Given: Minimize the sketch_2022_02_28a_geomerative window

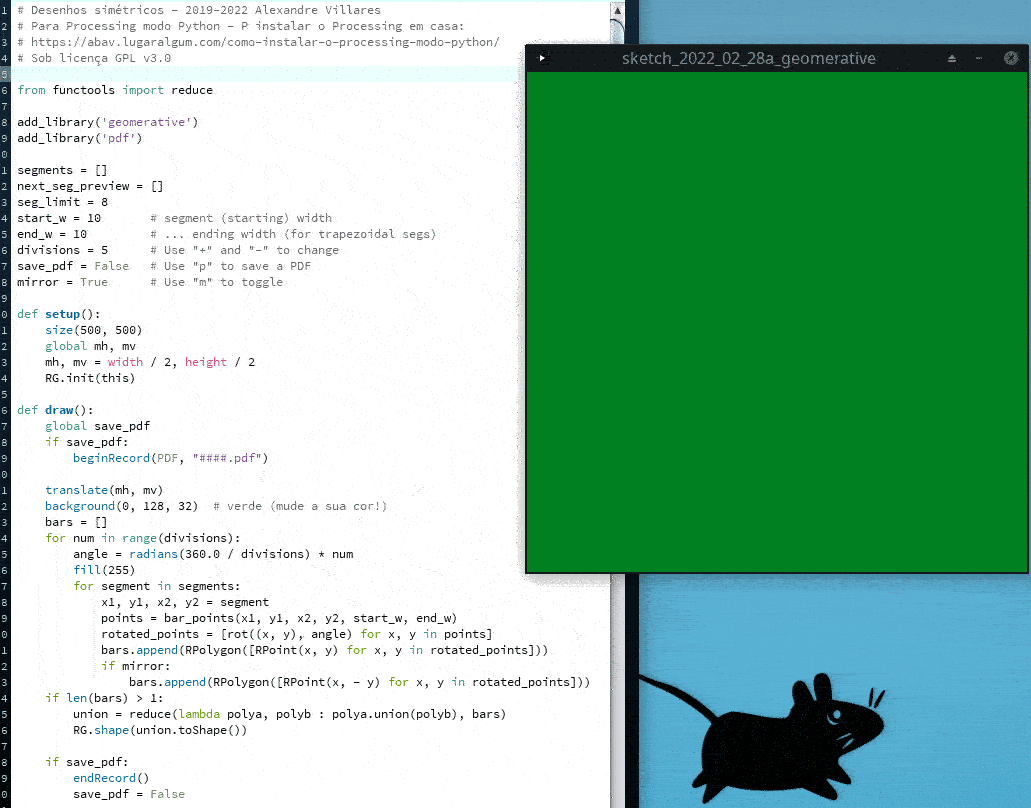Looking at the screenshot, I should pos(979,58).
